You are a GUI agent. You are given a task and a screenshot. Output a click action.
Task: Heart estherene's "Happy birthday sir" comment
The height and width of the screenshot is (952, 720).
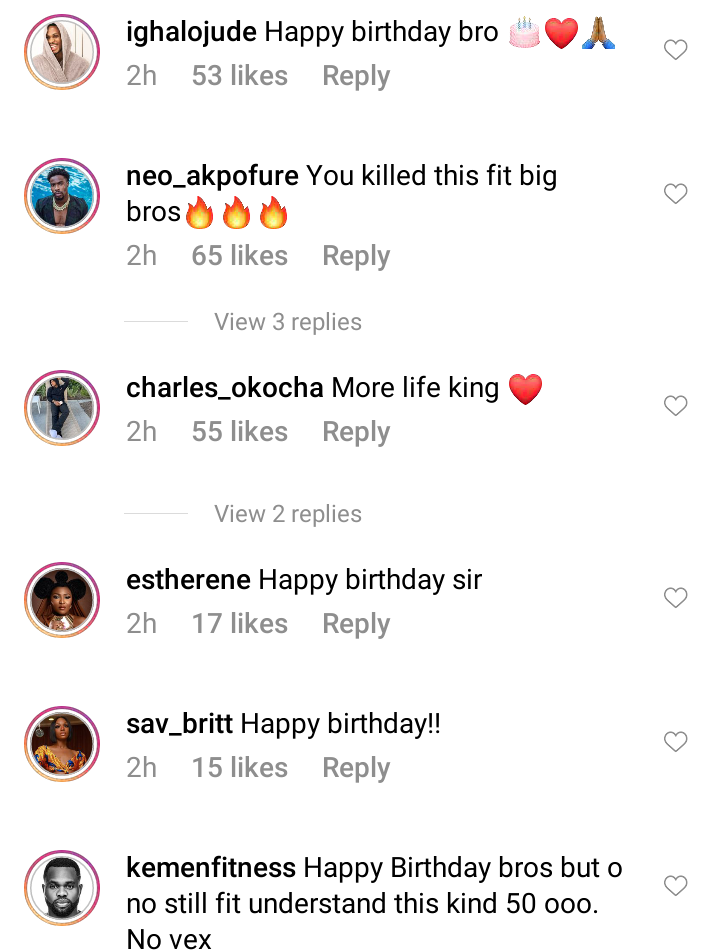(x=676, y=598)
